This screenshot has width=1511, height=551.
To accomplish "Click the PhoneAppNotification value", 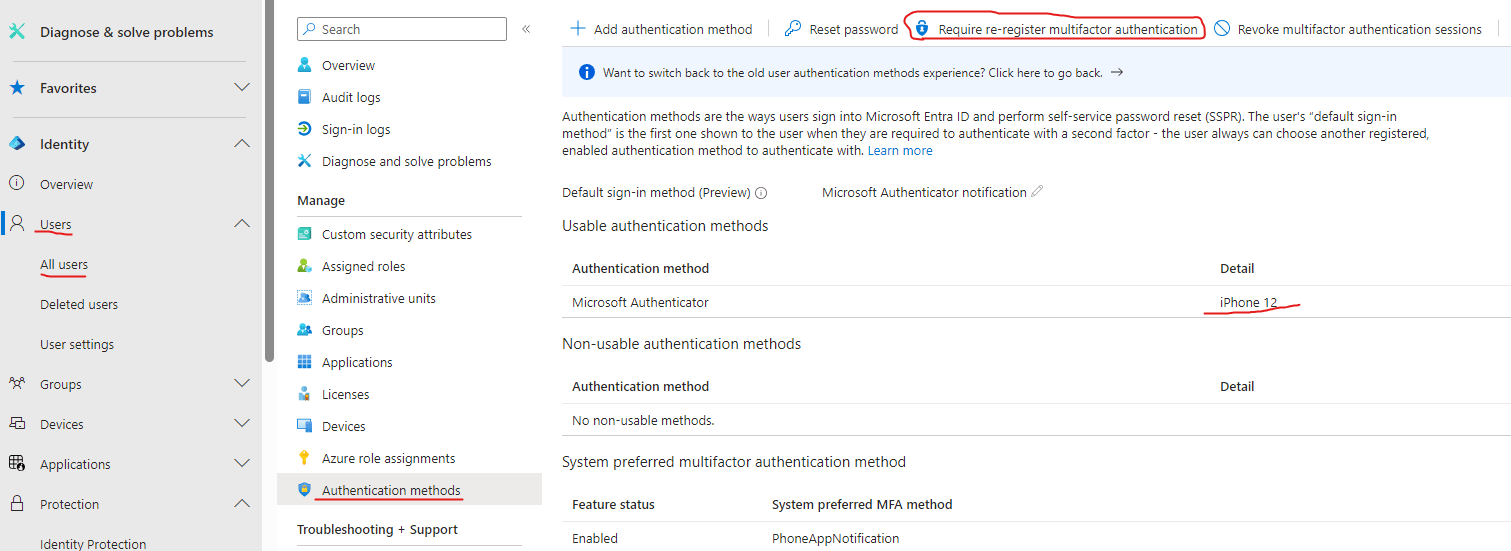I will (x=835, y=538).
